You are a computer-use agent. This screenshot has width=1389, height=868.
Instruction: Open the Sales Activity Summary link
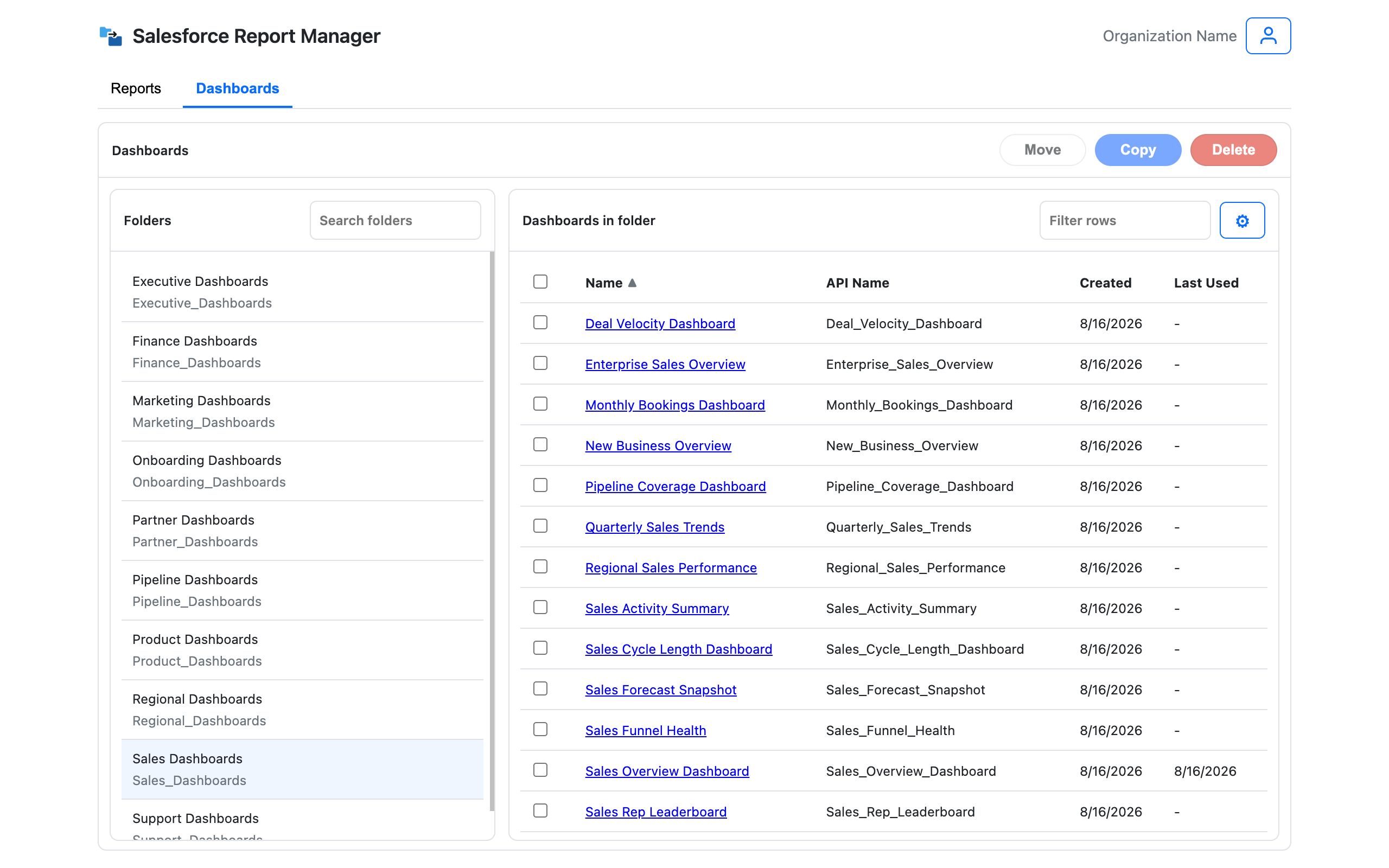pyautogui.click(x=657, y=609)
